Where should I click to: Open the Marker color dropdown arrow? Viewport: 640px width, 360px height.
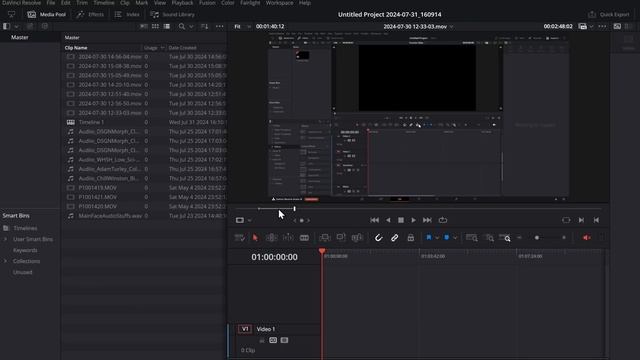click(x=455, y=238)
